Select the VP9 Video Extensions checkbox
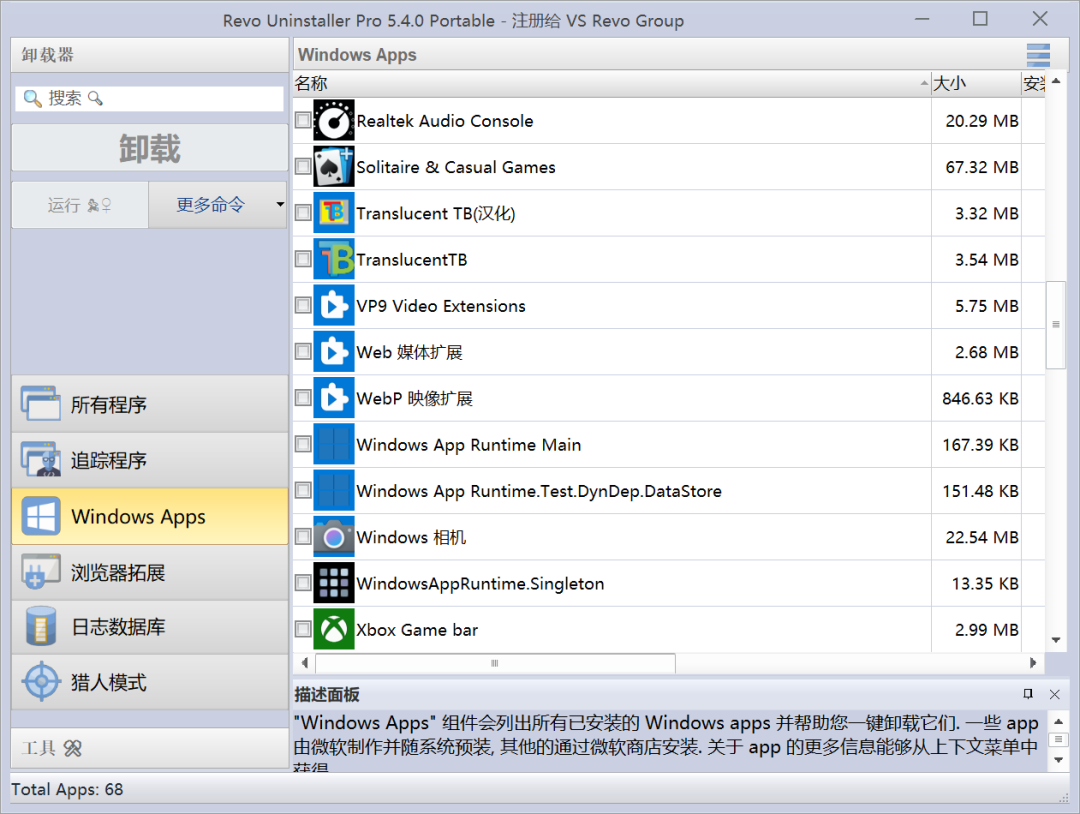1080x814 pixels. point(303,305)
